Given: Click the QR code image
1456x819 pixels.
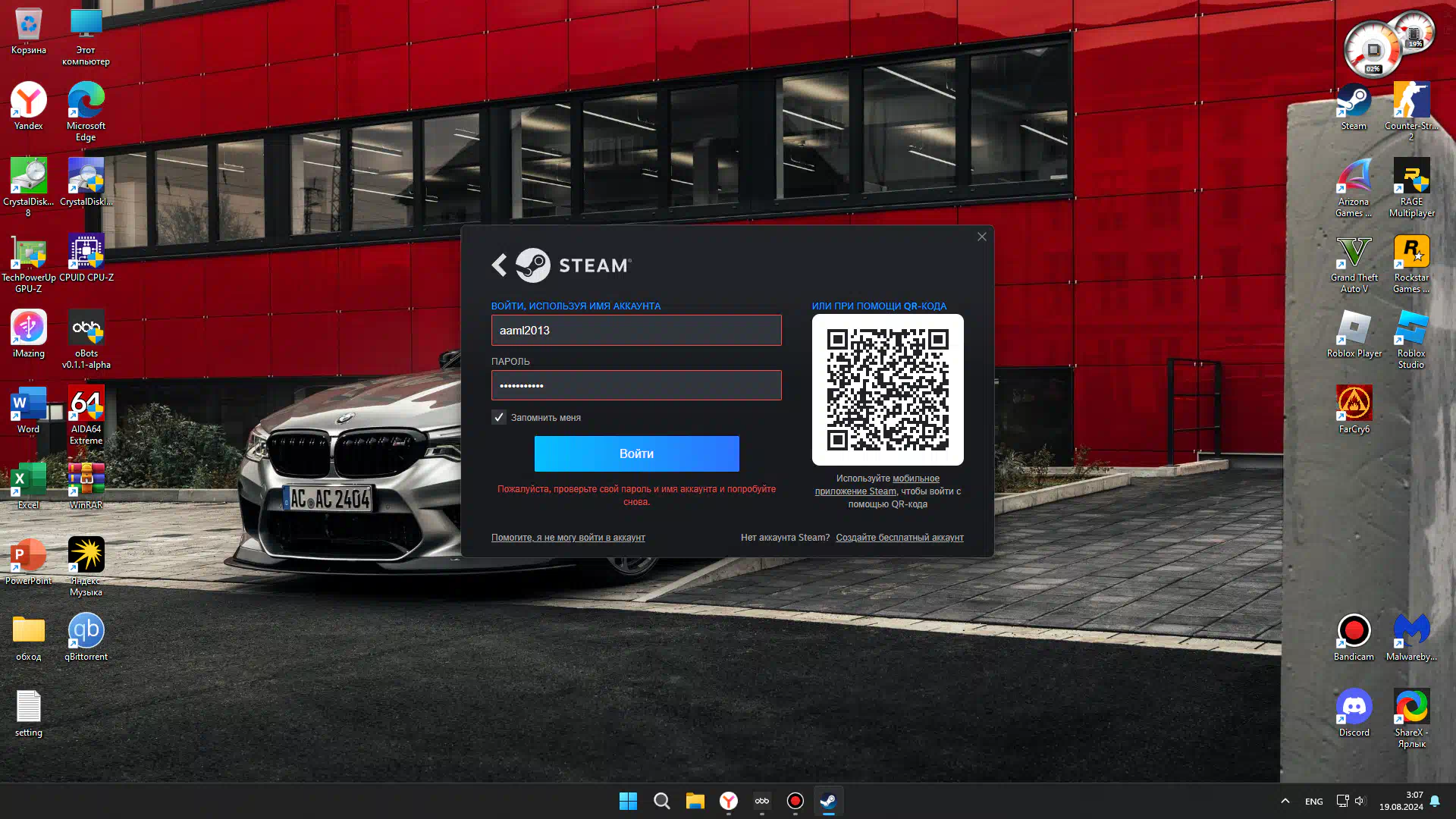Looking at the screenshot, I should click(x=887, y=390).
